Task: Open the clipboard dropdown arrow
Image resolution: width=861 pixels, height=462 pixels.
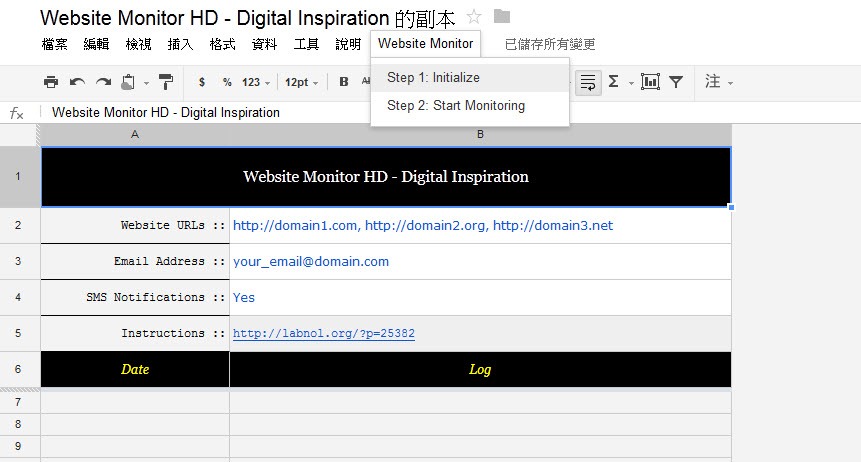Action: 146,83
